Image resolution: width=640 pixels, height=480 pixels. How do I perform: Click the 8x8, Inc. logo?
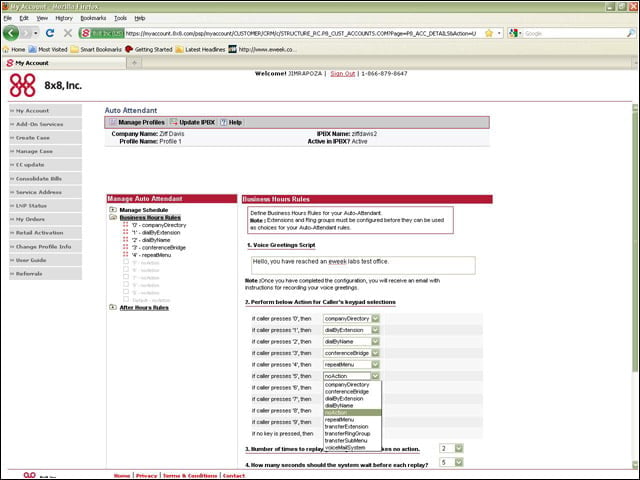[x=46, y=85]
